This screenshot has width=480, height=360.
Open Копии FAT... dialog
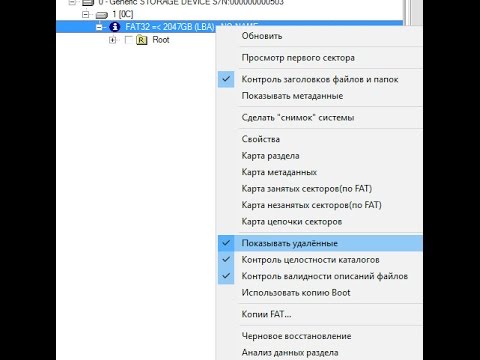(320, 314)
